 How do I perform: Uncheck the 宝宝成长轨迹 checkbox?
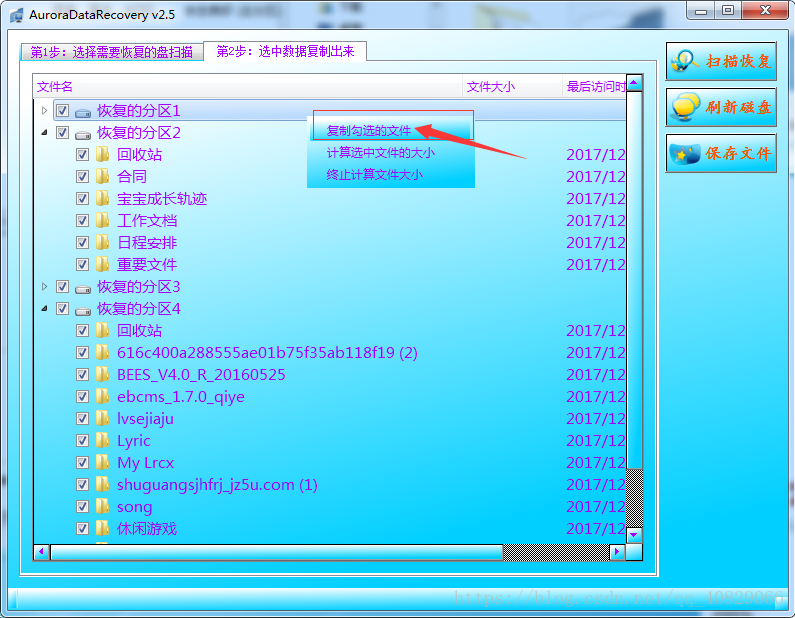82,198
